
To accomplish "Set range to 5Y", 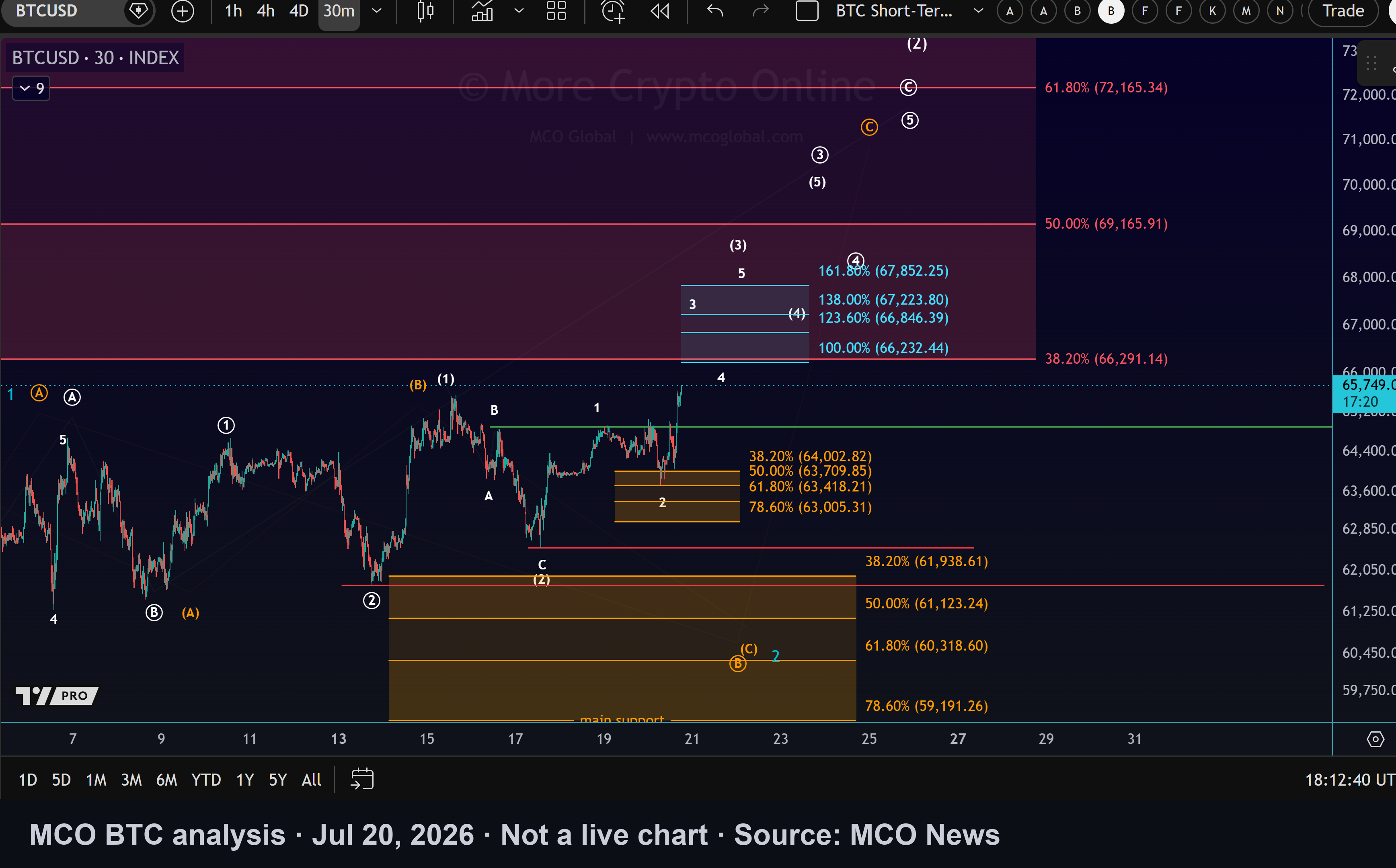I will [x=277, y=780].
